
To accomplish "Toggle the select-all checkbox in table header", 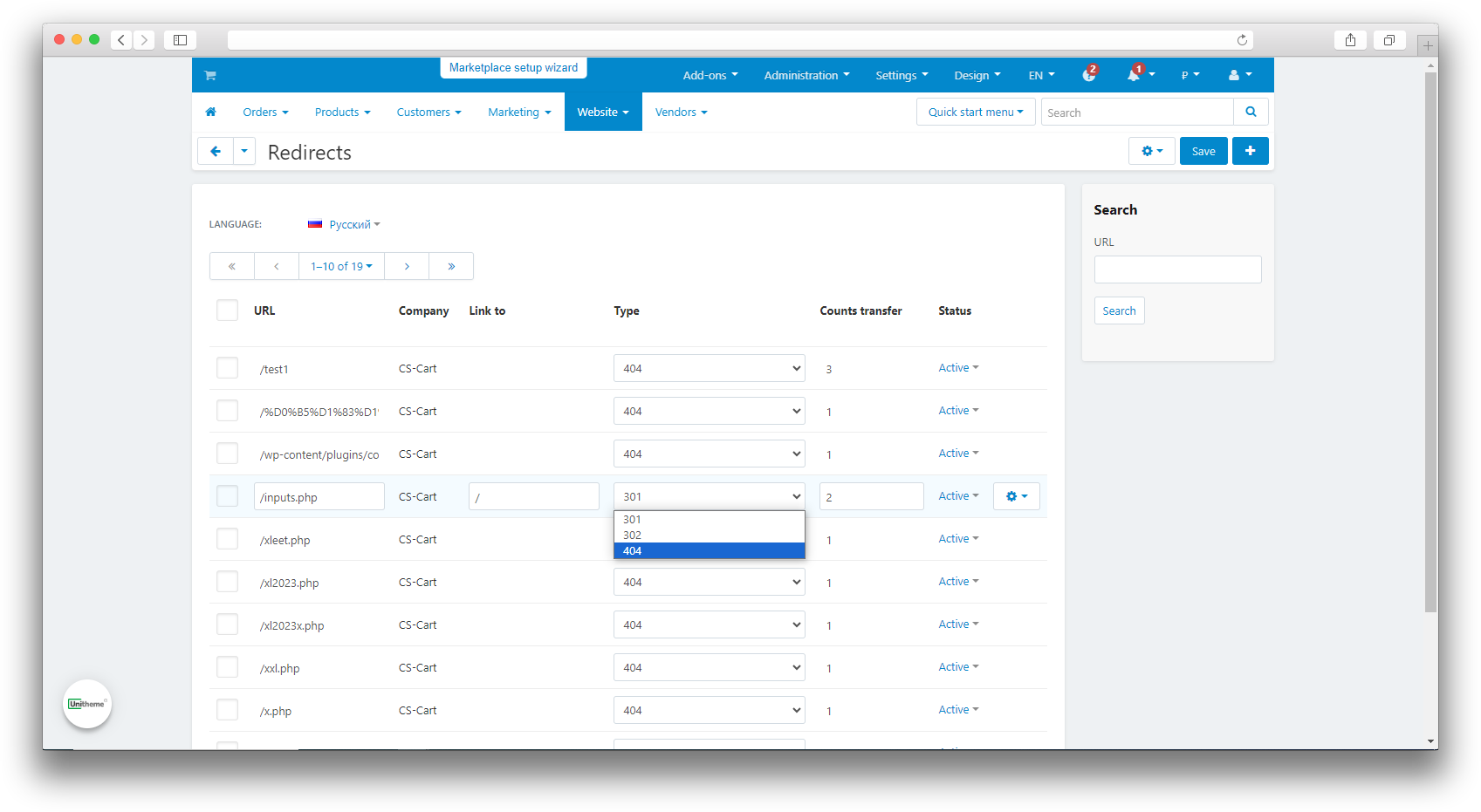I will point(227,310).
